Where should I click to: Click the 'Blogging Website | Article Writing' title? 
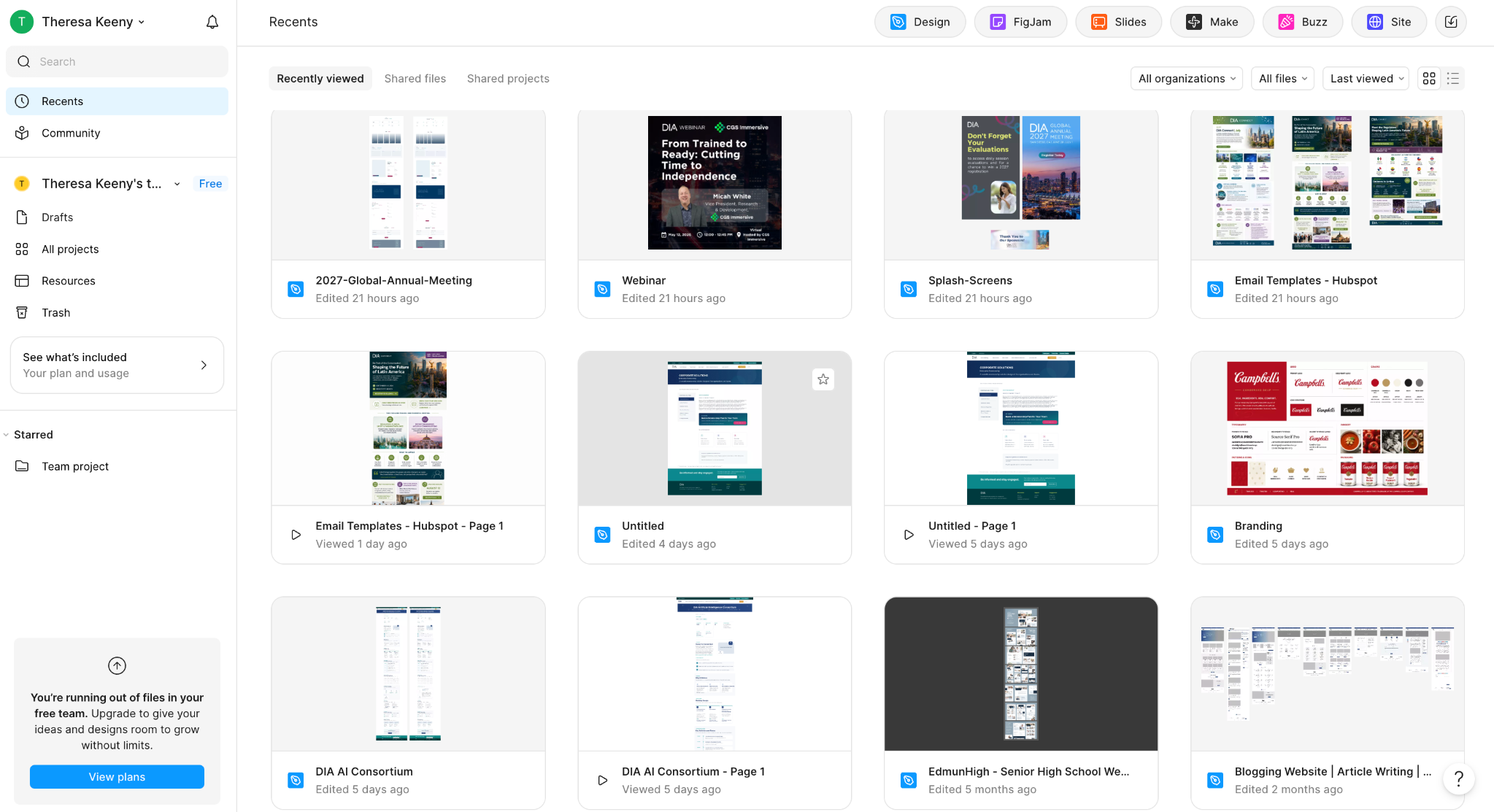pos(1333,771)
